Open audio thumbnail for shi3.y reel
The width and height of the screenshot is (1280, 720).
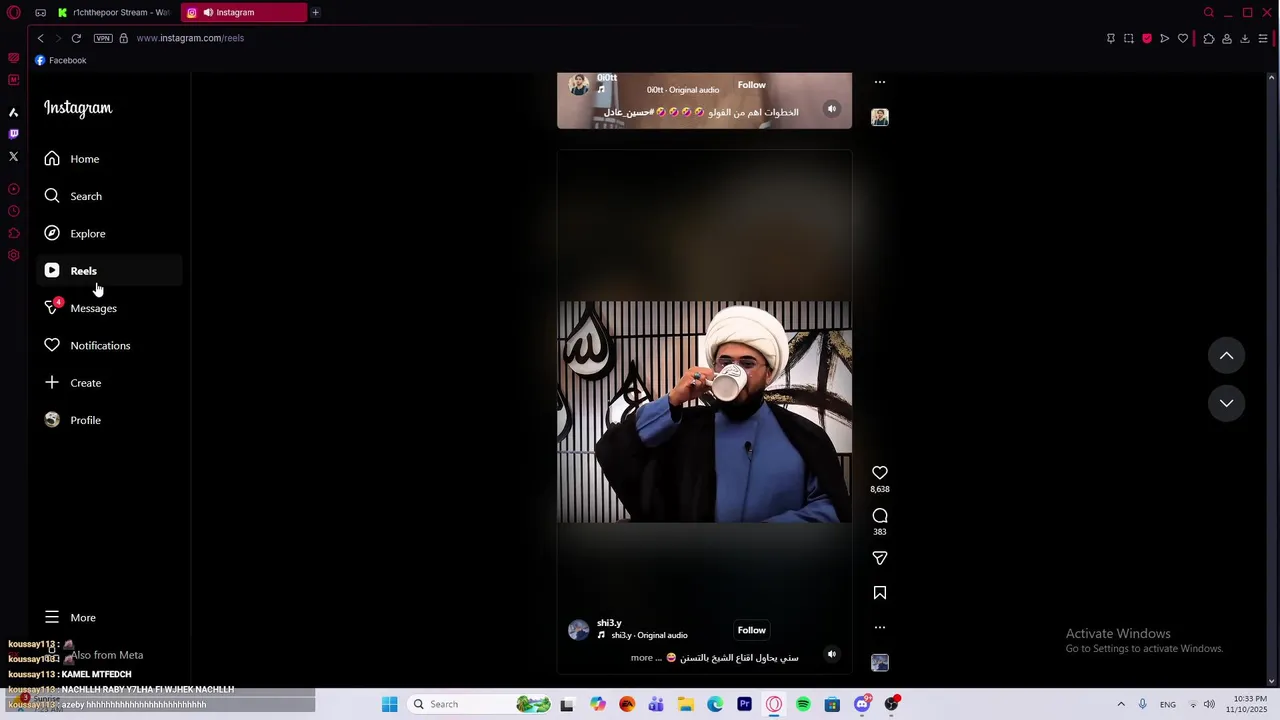[x=880, y=663]
